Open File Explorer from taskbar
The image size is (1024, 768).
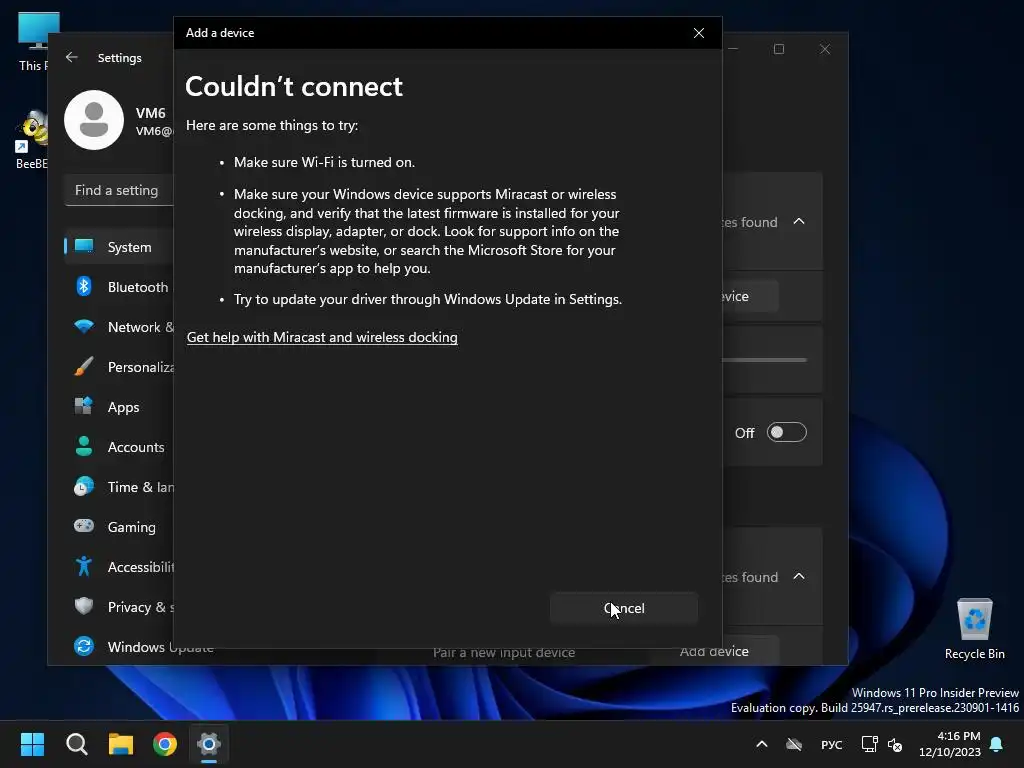click(x=121, y=744)
